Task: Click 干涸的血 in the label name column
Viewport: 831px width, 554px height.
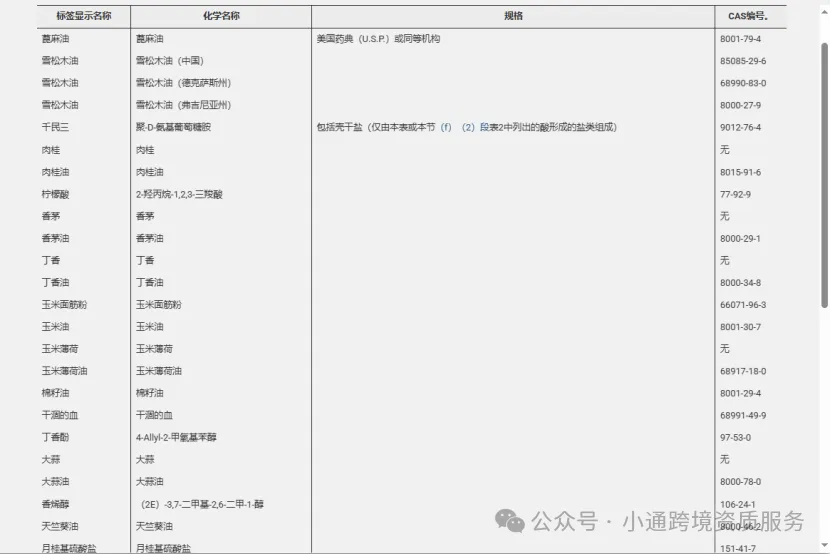Action: pyautogui.click(x=60, y=416)
